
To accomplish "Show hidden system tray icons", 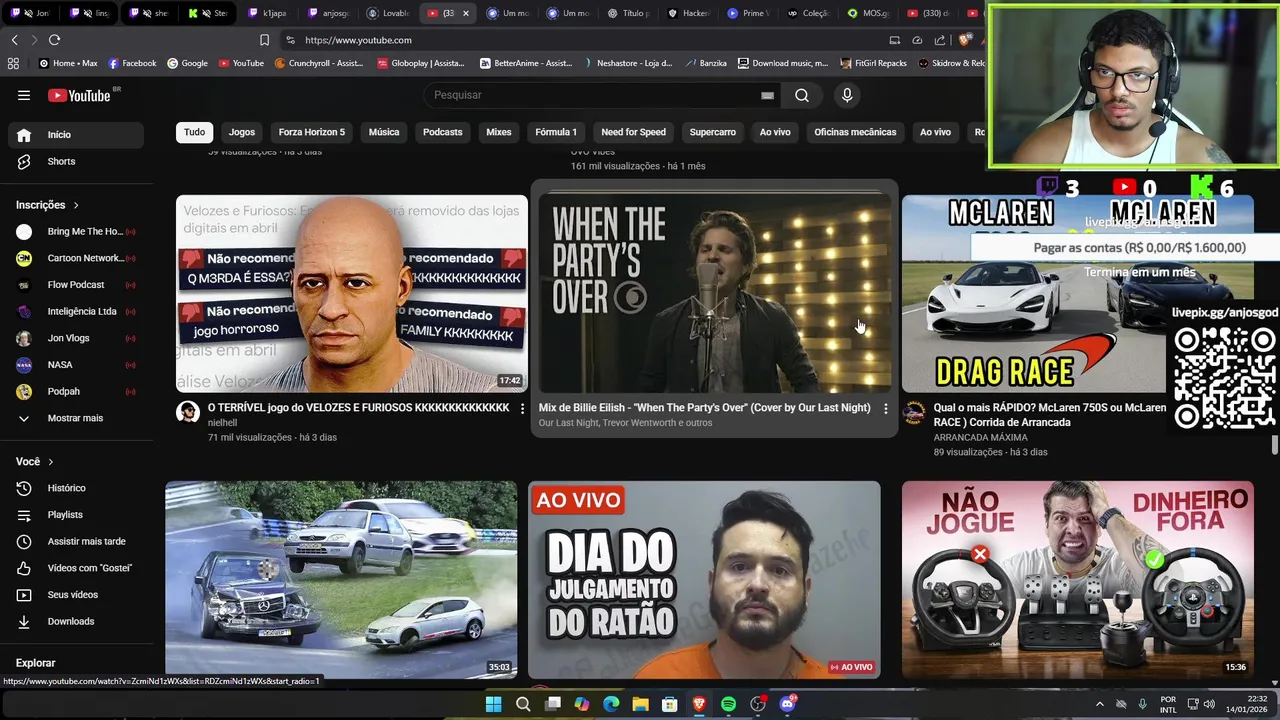I will click(x=1099, y=704).
